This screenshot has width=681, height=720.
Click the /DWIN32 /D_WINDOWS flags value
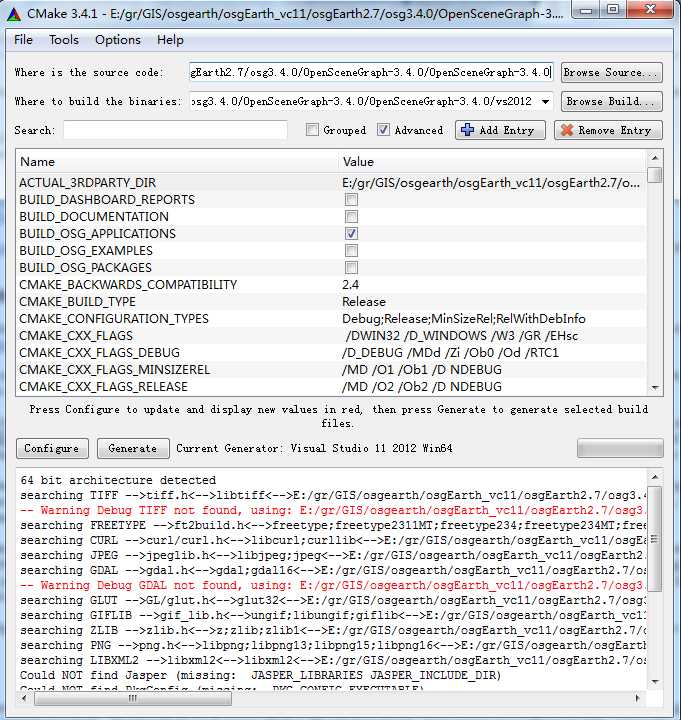tap(462, 336)
